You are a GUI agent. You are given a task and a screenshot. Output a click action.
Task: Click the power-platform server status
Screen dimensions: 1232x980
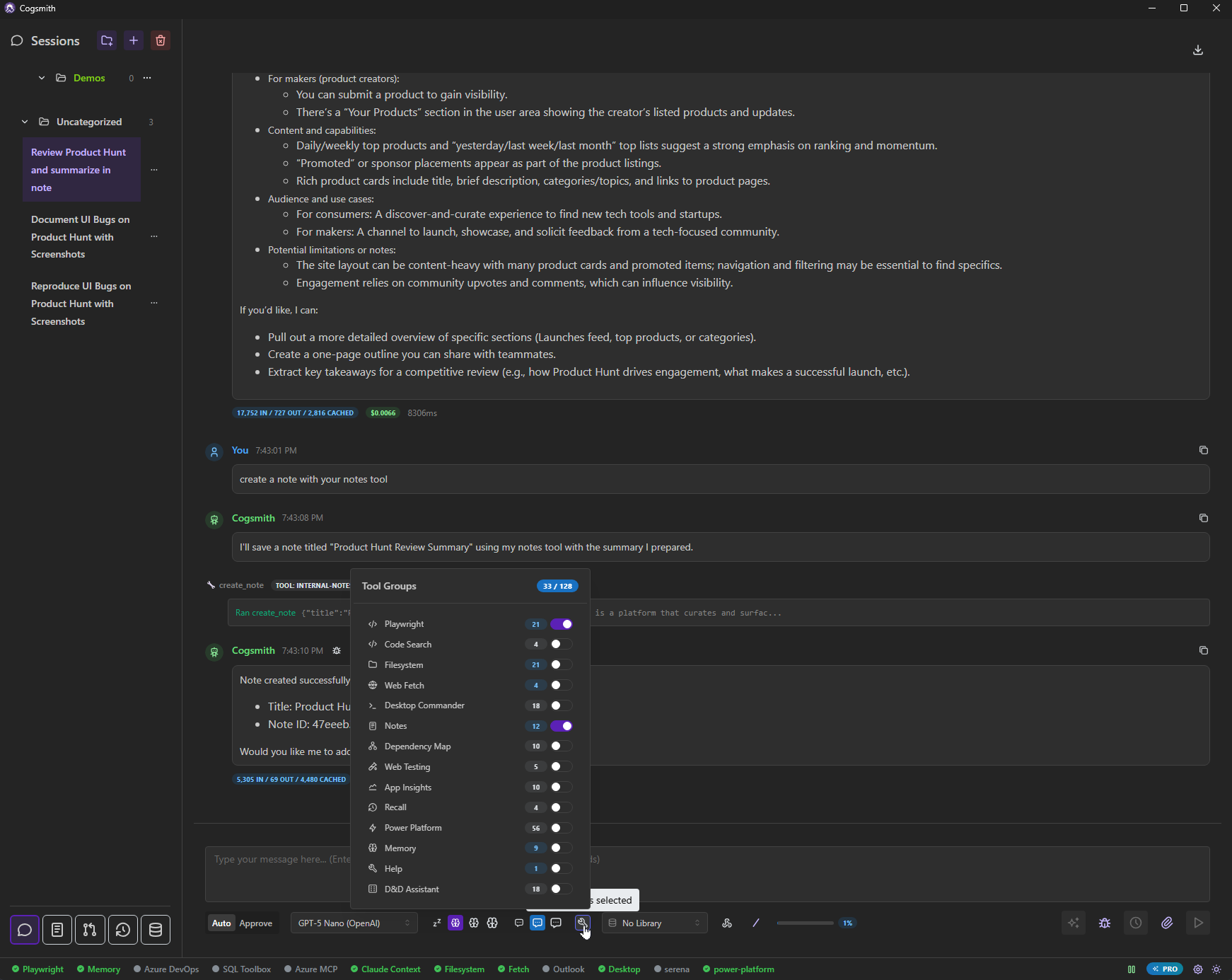(x=738, y=969)
